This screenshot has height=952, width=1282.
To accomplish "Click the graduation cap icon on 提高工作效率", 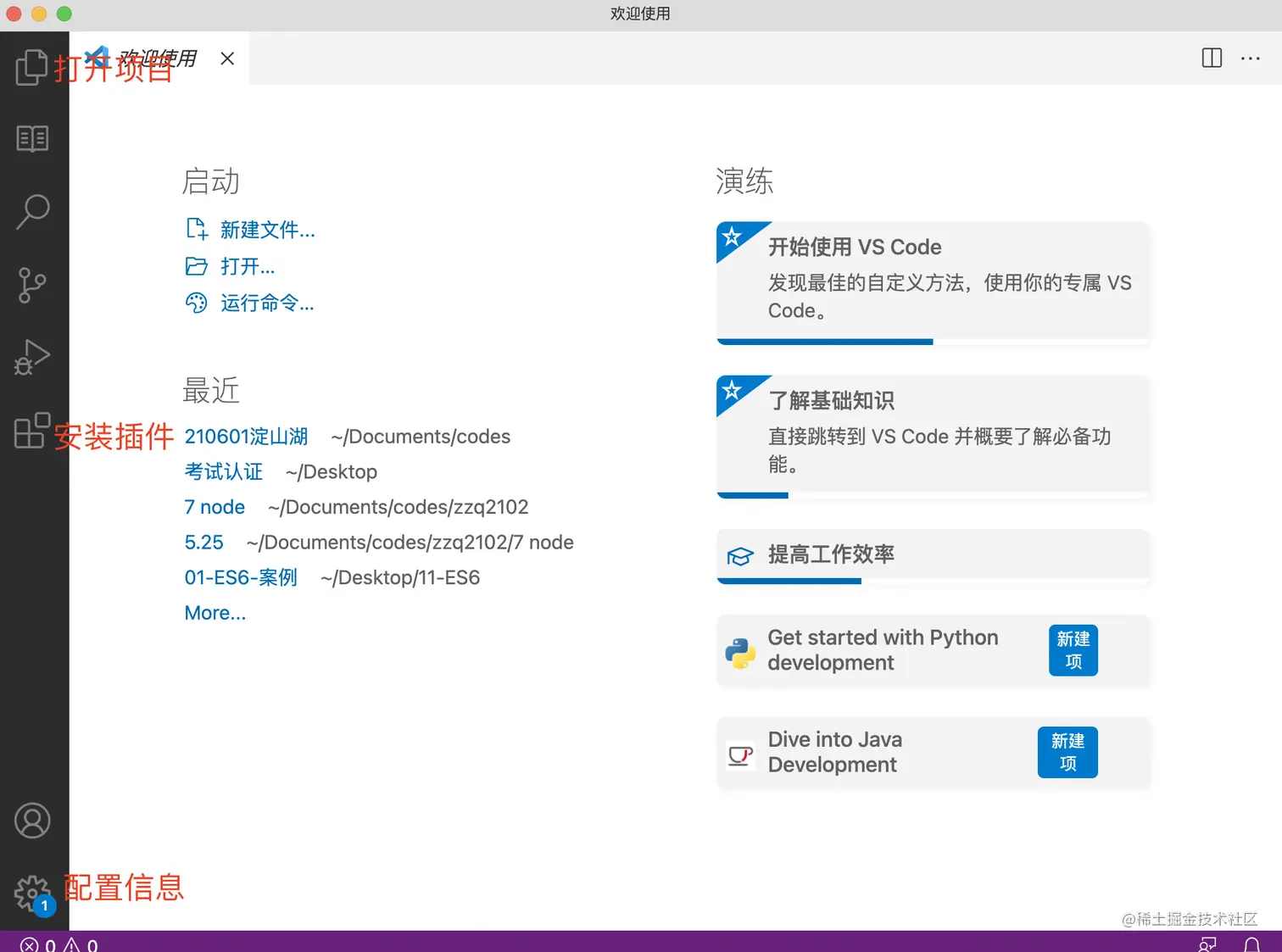I will pos(740,556).
